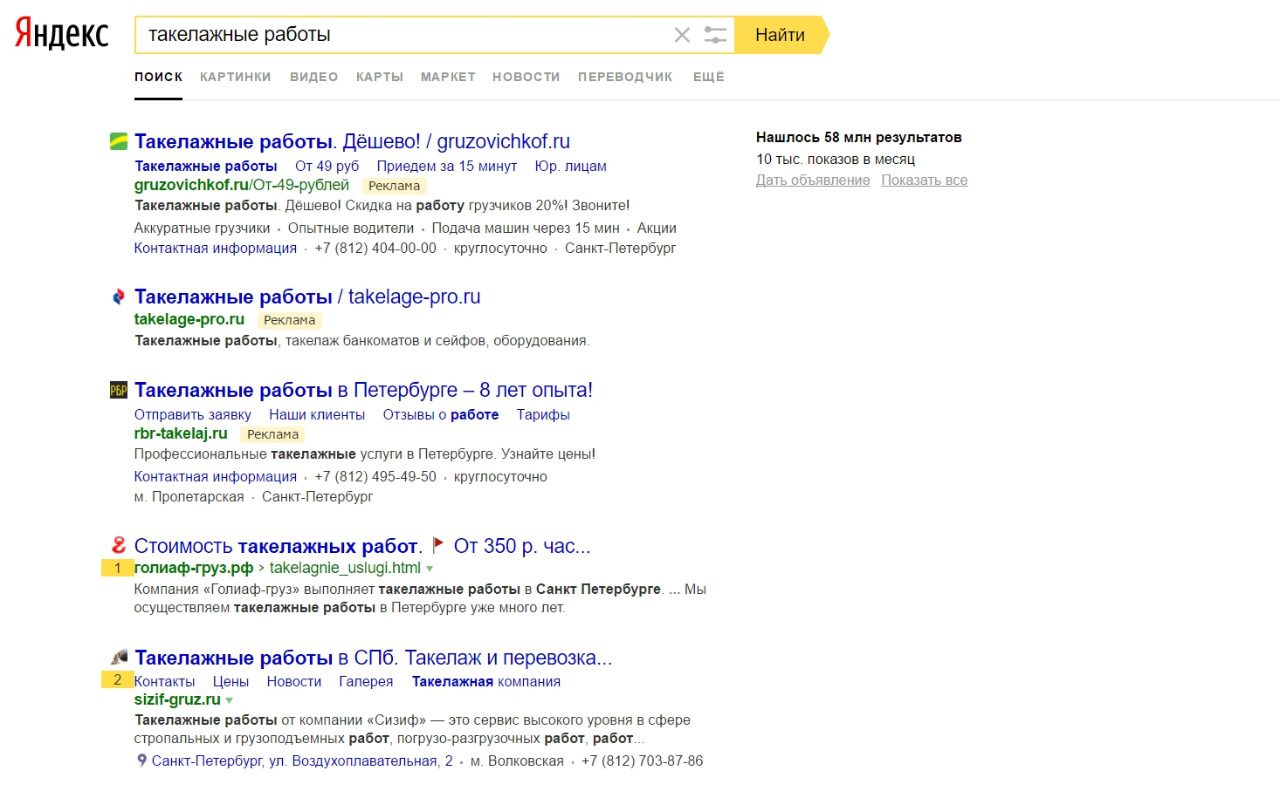Click the red Голиаф-груз favicon

pyautogui.click(x=119, y=546)
